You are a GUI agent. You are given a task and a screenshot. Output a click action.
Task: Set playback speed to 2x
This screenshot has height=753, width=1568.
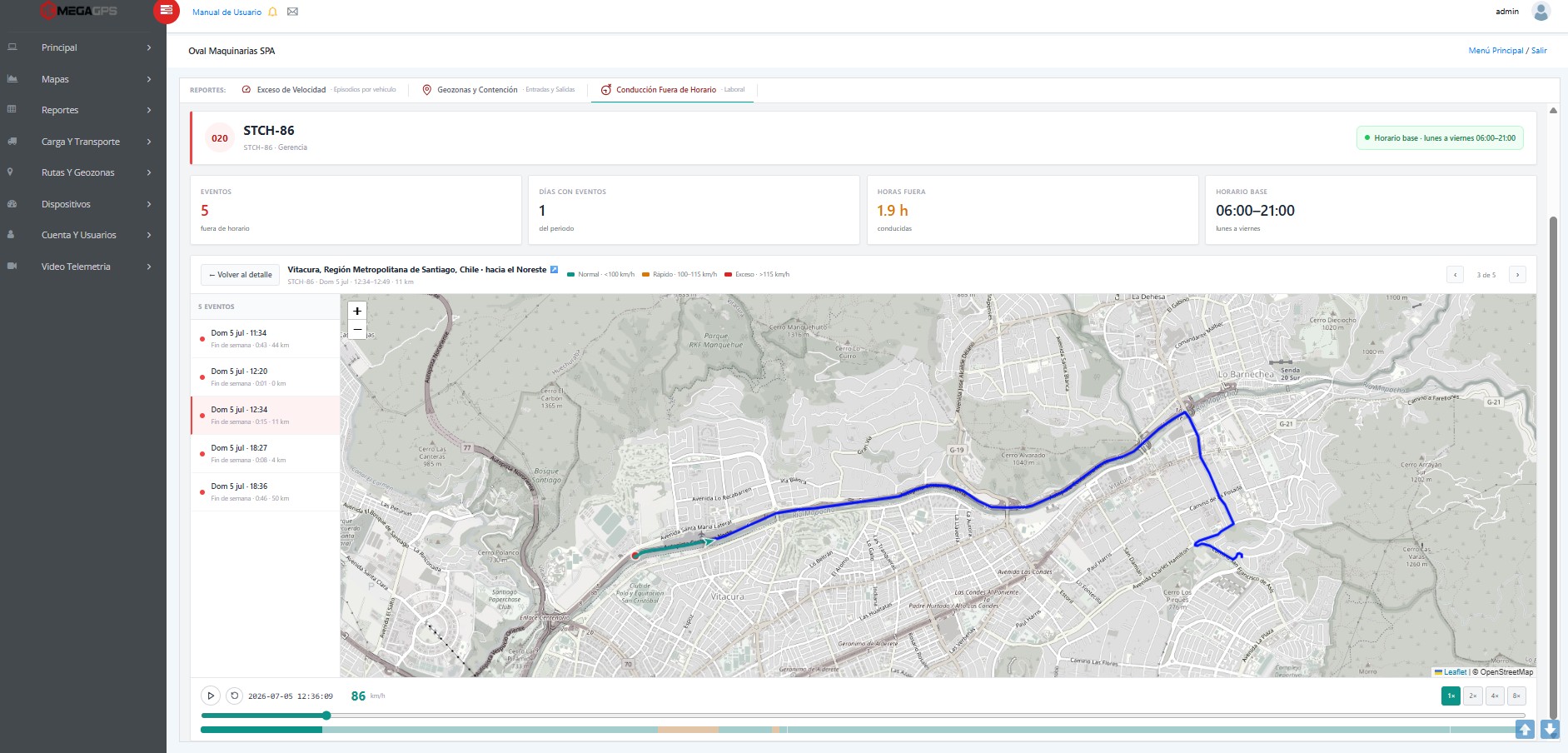[1472, 696]
